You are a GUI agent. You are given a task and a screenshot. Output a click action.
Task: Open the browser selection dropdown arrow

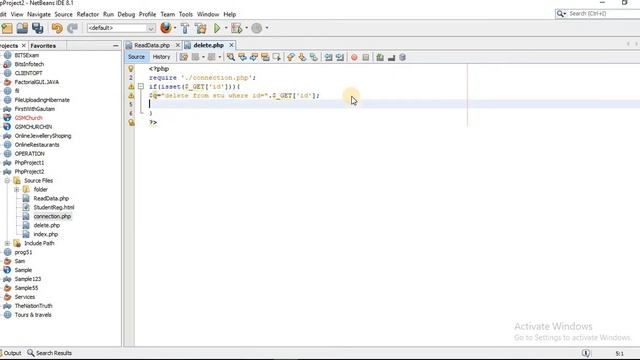pos(175,28)
